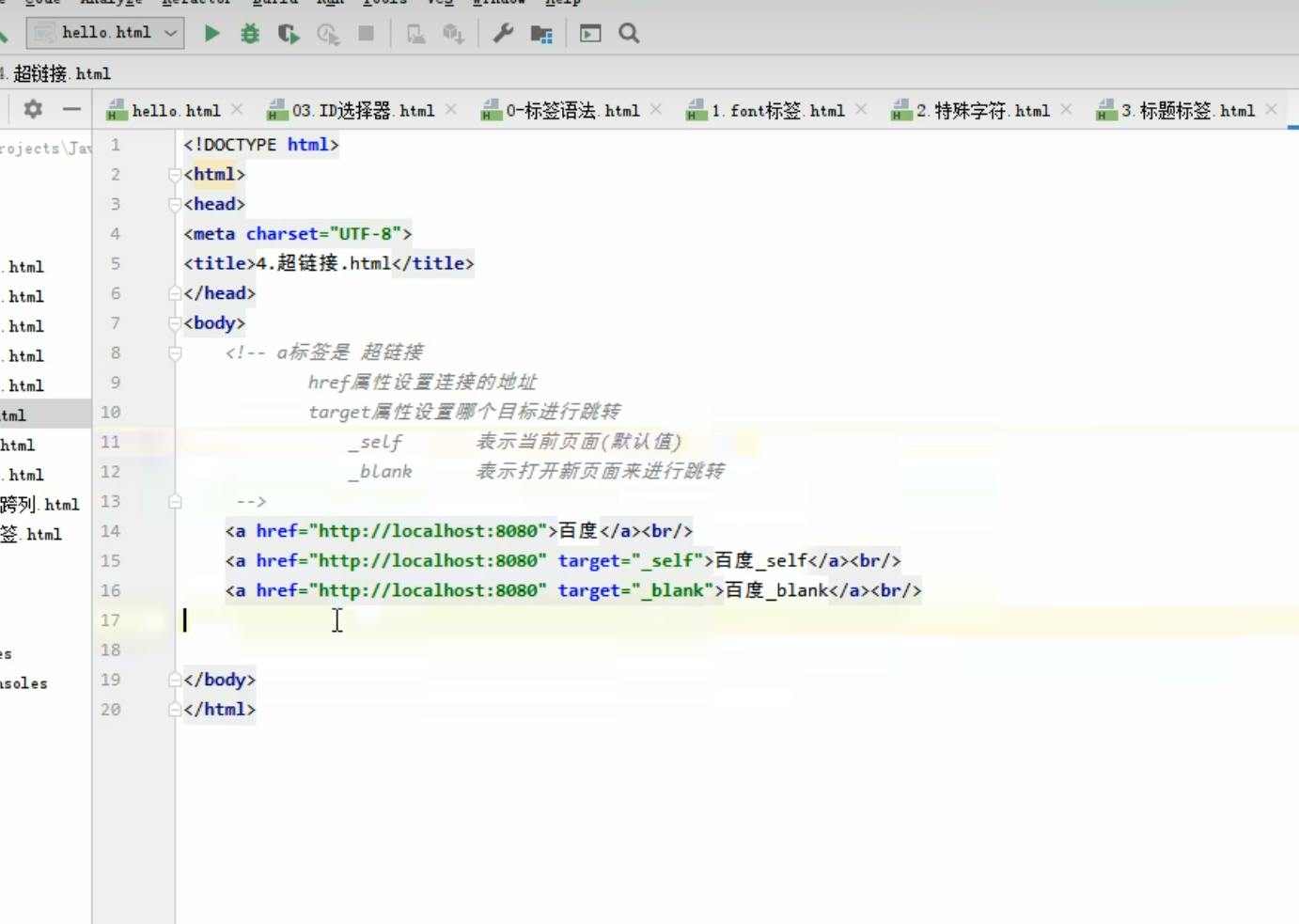Screen dimensions: 1299x924
Task: Click line number 14 in the gutter
Action: [111, 531]
